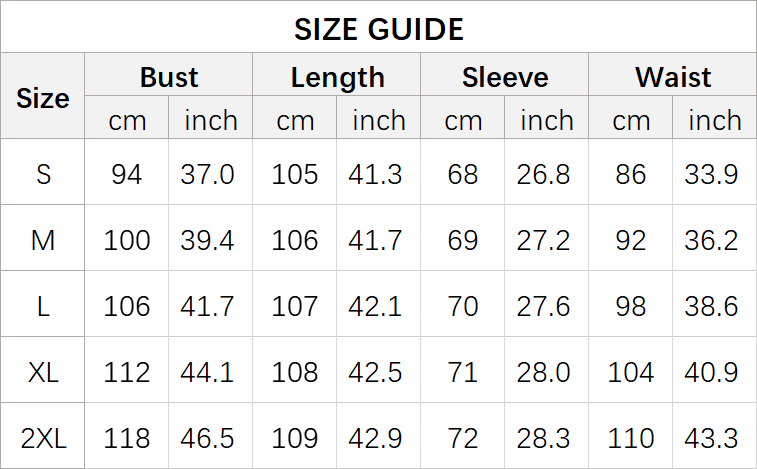Select the S size row label

coord(43,174)
